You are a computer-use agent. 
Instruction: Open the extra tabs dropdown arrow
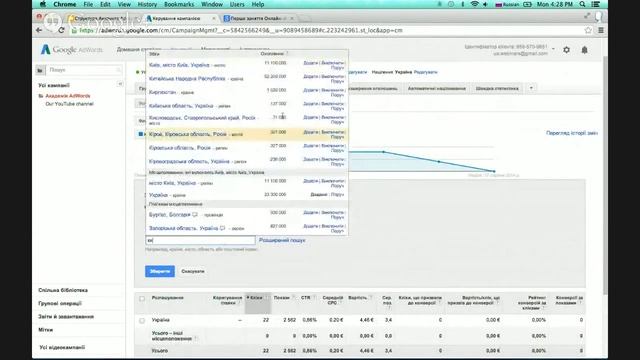(x=531, y=88)
